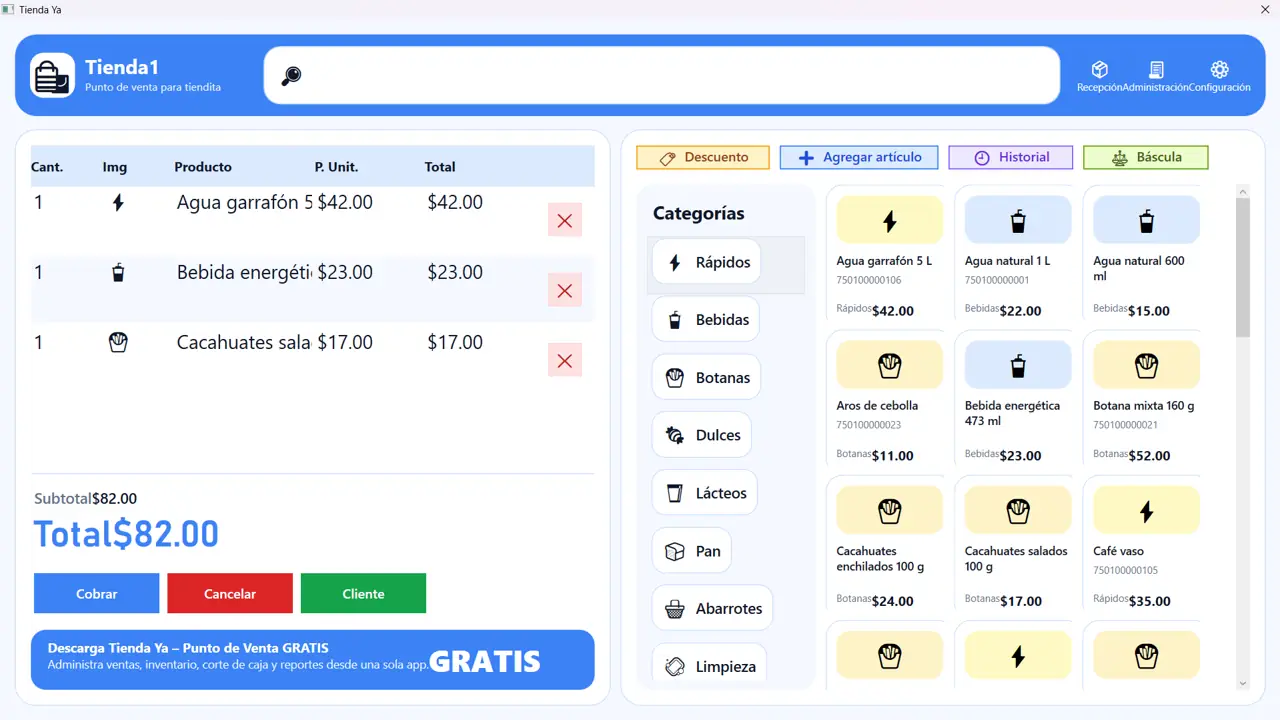
Task: Add Botana mixta 160 g product card
Action: tap(1146, 399)
